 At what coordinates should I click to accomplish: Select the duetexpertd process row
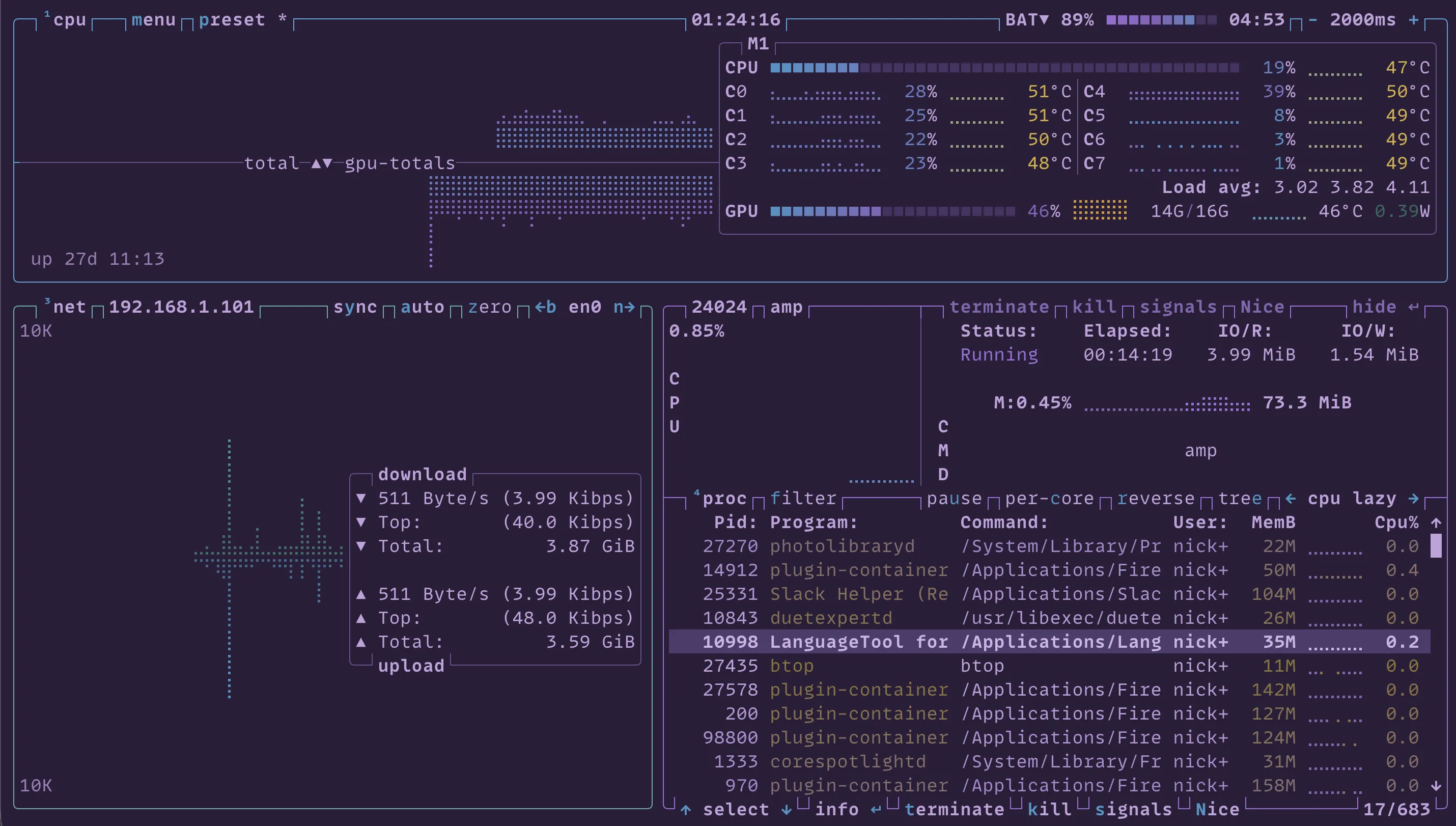pos(1049,618)
